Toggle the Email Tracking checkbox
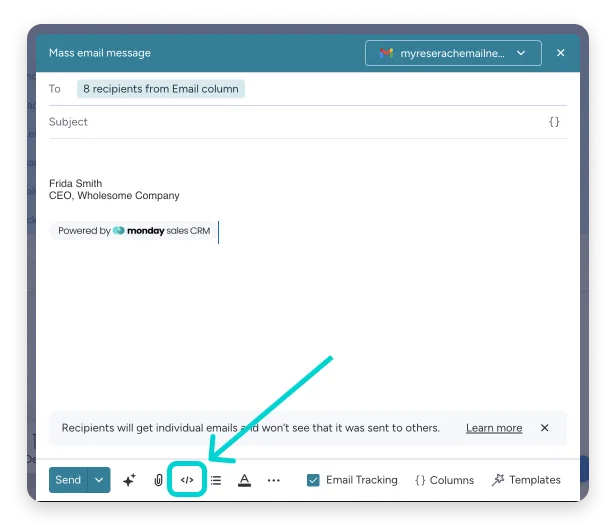Screen dimensions: 616x526 pyautogui.click(x=313, y=480)
